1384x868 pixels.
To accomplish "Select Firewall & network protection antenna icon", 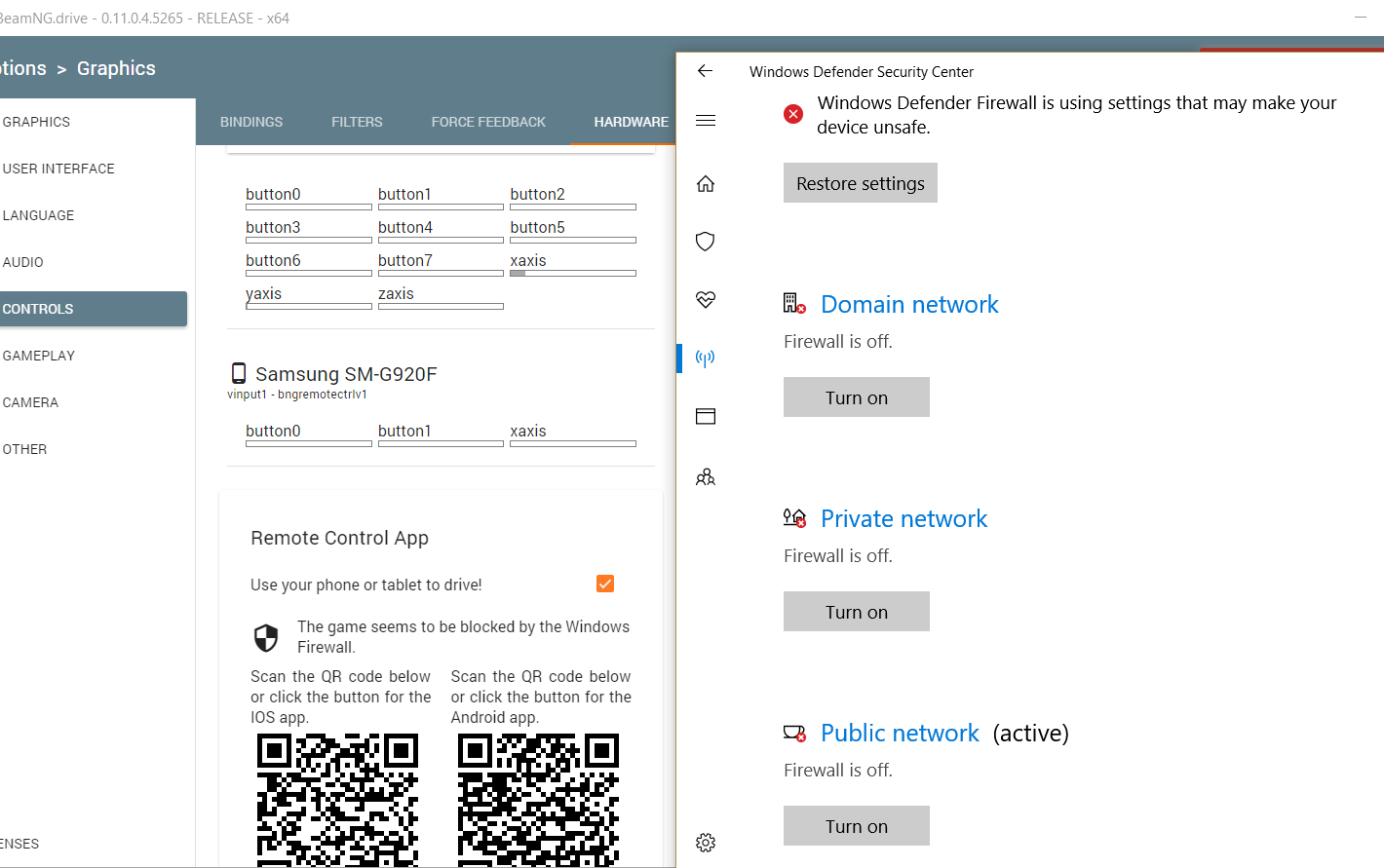I will pyautogui.click(x=706, y=358).
